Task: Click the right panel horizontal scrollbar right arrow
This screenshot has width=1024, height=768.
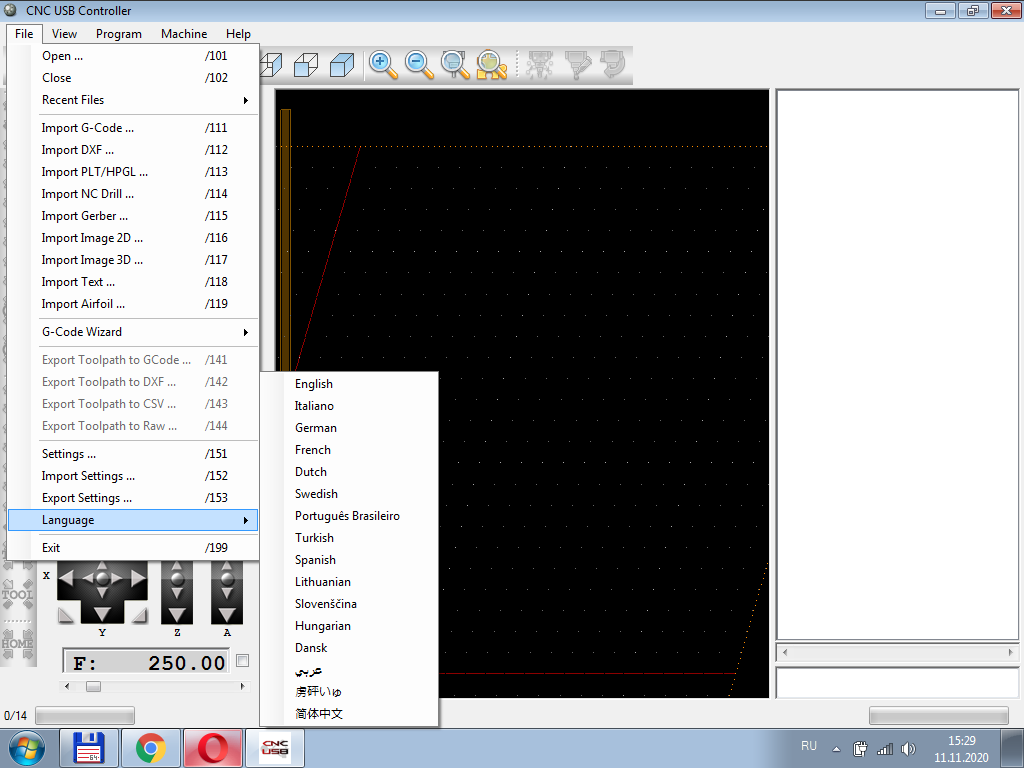Action: click(1010, 652)
